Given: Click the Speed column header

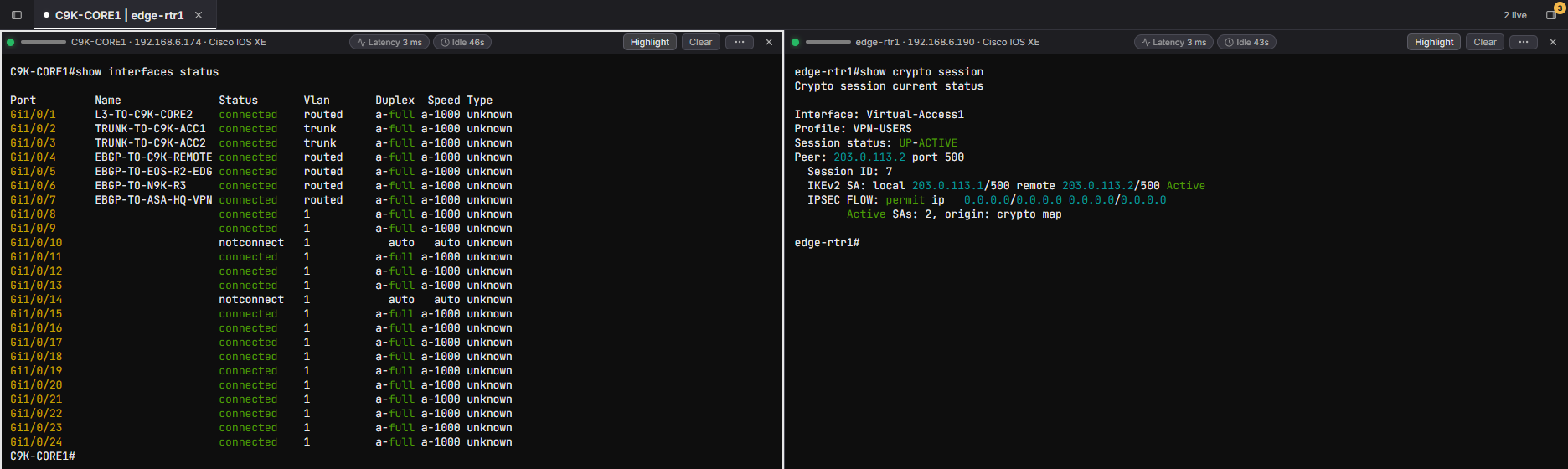Looking at the screenshot, I should coord(444,100).
